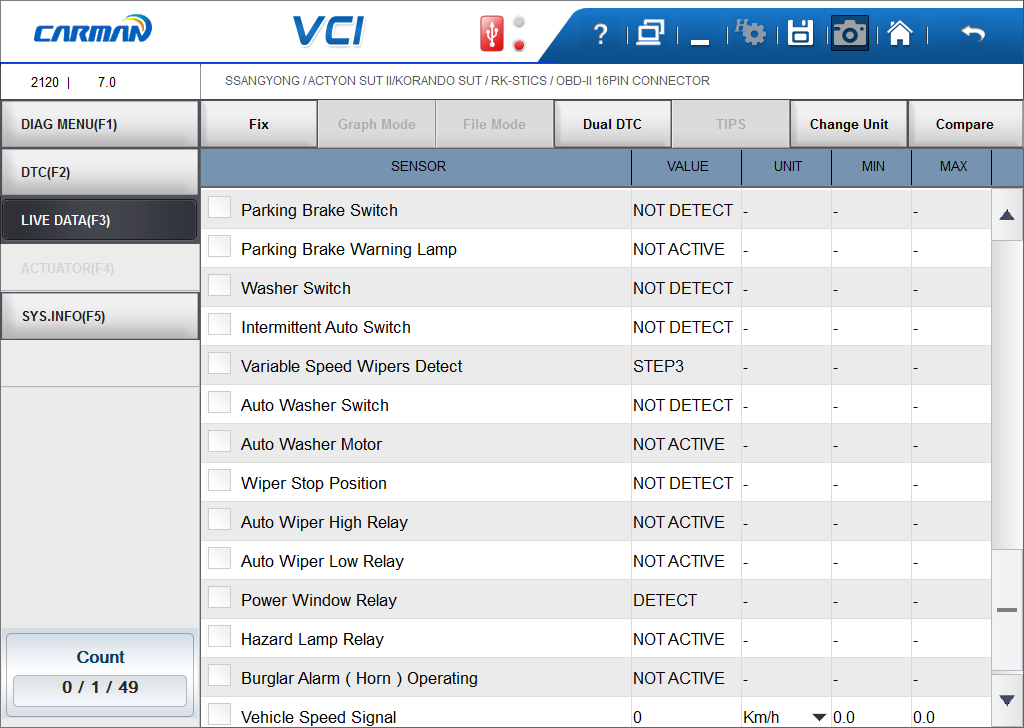Click the Count 0 / 1 / 49 field

pyautogui.click(x=100, y=690)
